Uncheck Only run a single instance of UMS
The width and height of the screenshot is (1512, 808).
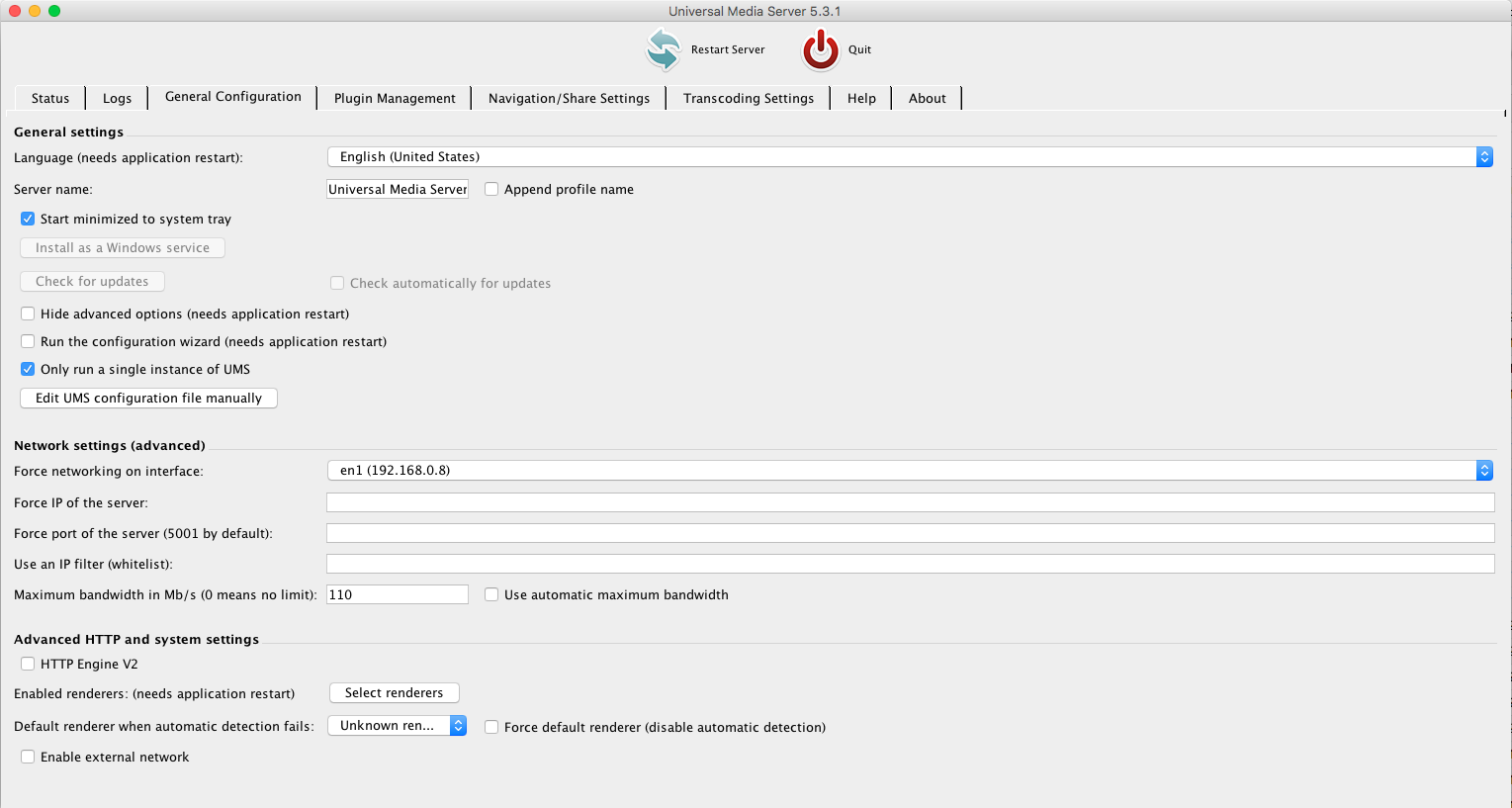(x=28, y=369)
